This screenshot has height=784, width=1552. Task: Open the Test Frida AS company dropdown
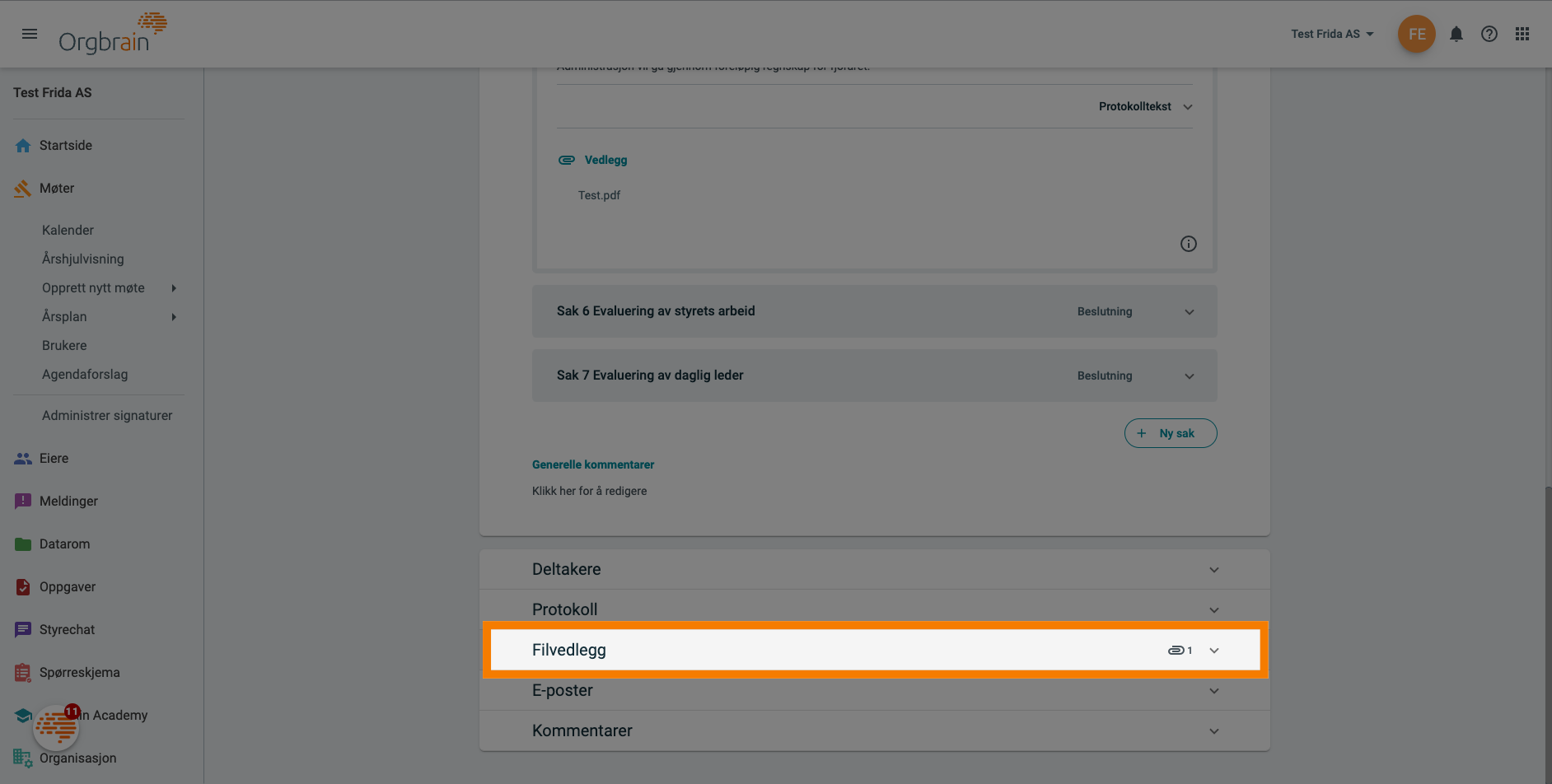tap(1332, 34)
